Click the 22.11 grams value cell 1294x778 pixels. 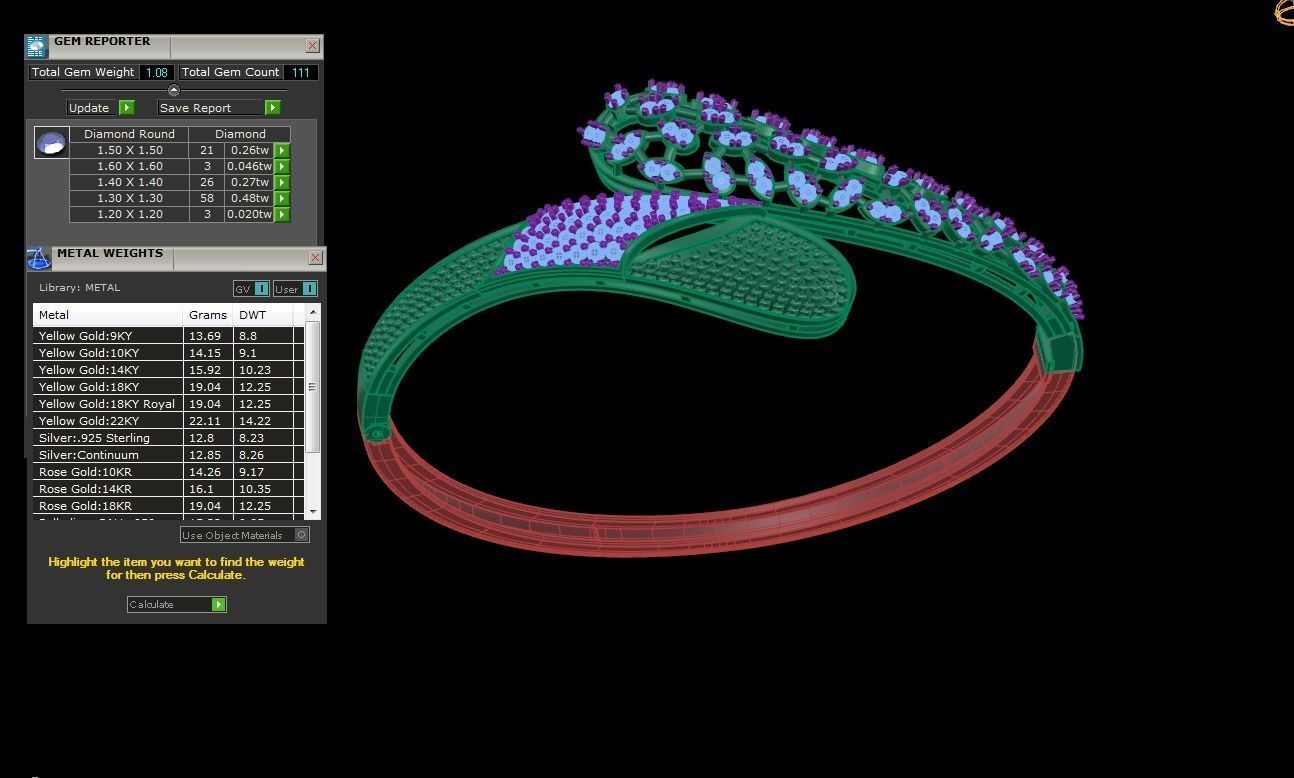coord(208,421)
